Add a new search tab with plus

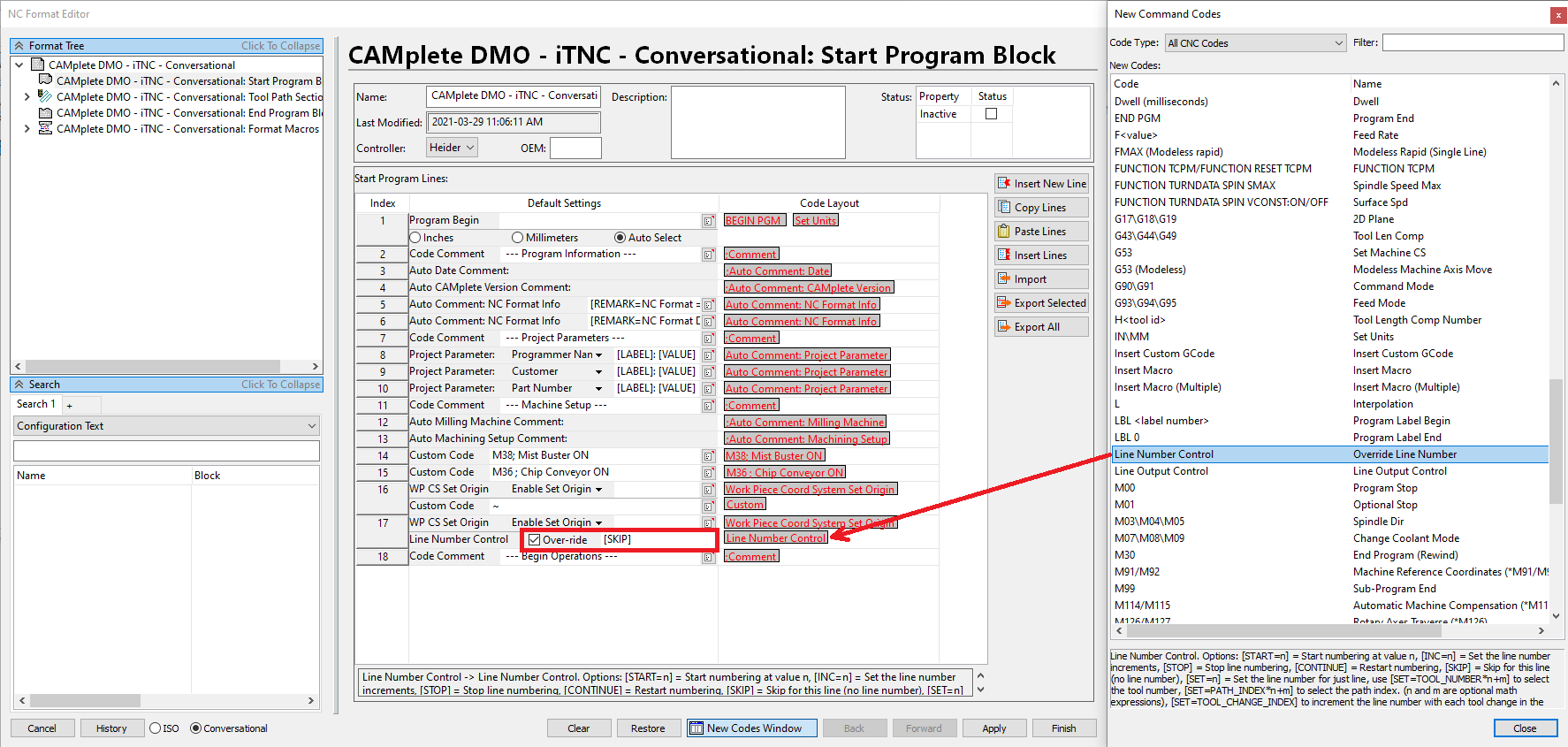(x=70, y=405)
